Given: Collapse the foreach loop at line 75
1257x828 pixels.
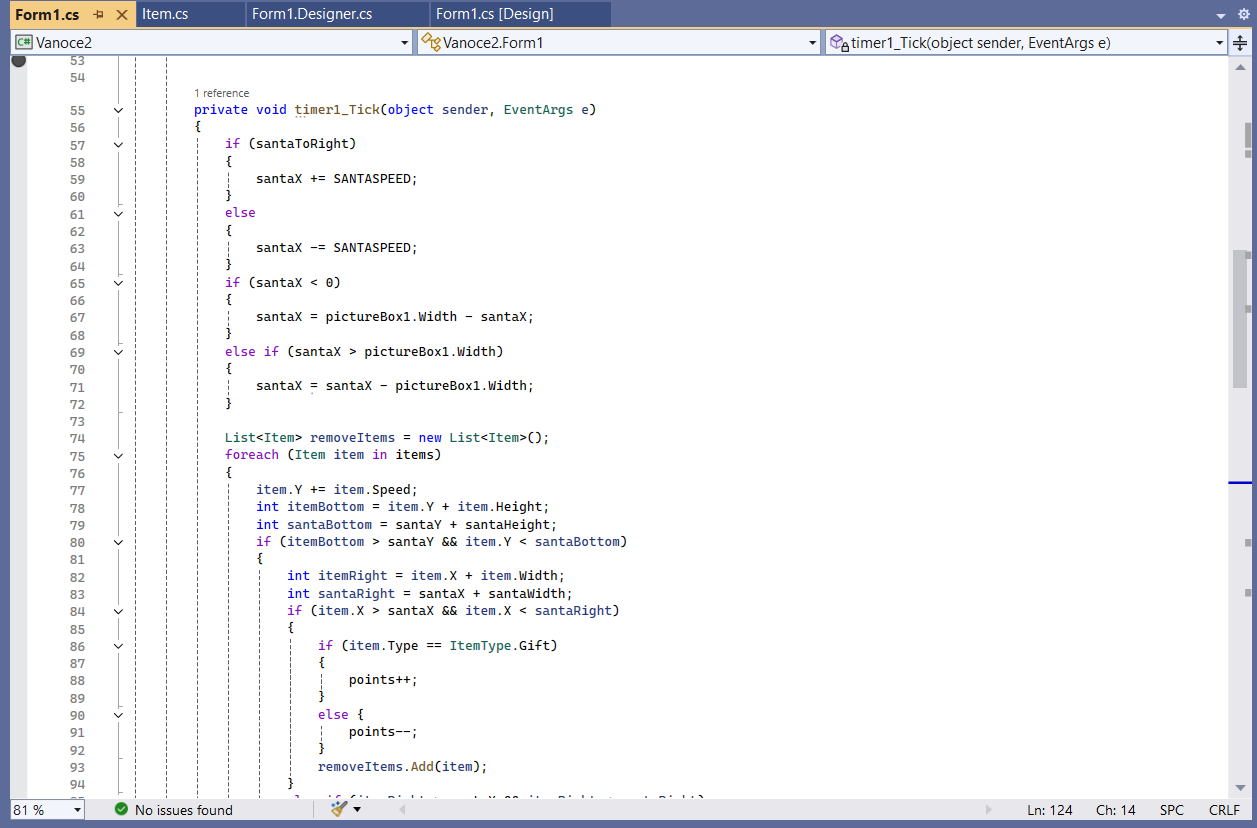Looking at the screenshot, I should [118, 455].
